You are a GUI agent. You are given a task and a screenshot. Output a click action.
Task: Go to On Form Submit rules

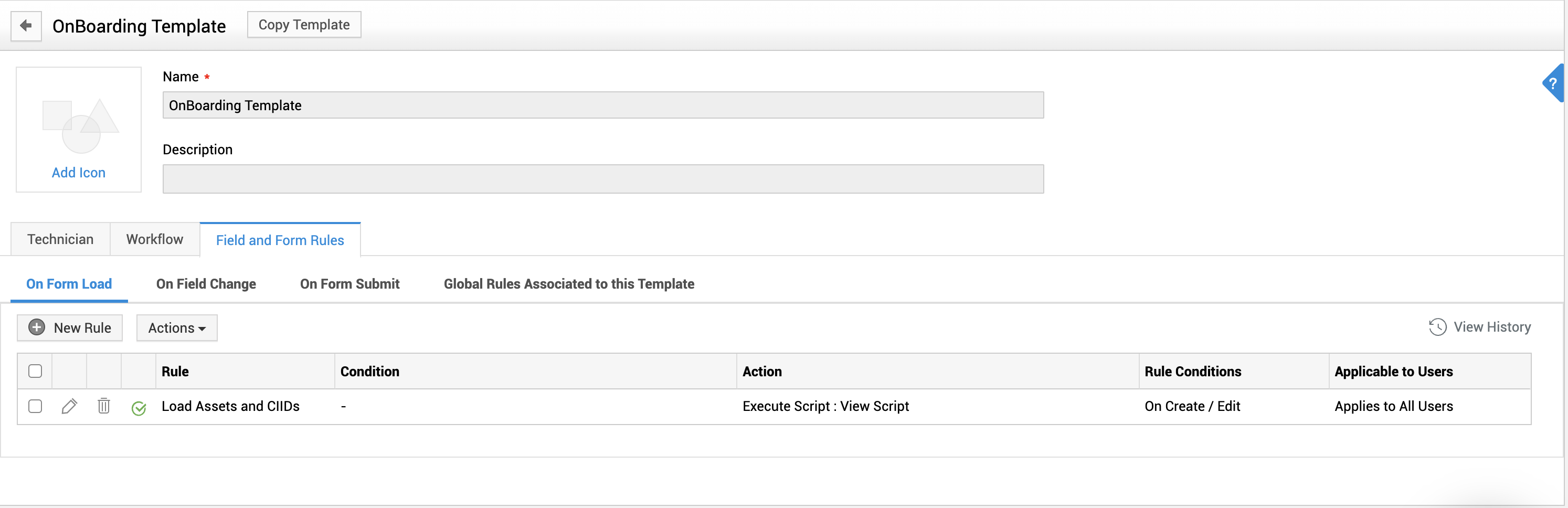click(349, 283)
